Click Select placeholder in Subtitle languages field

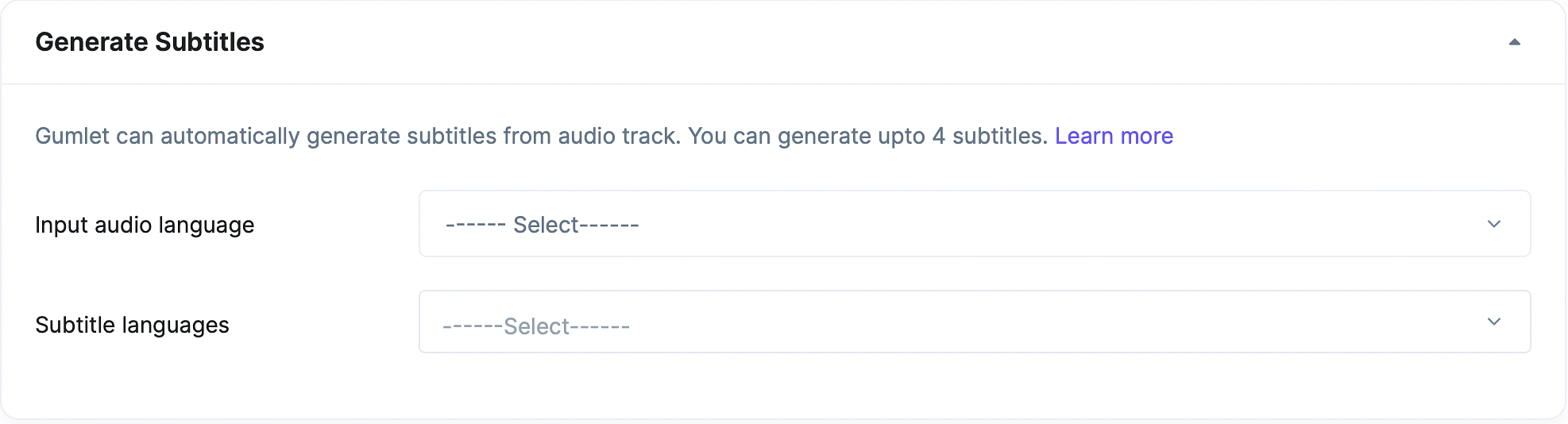pyautogui.click(x=536, y=326)
